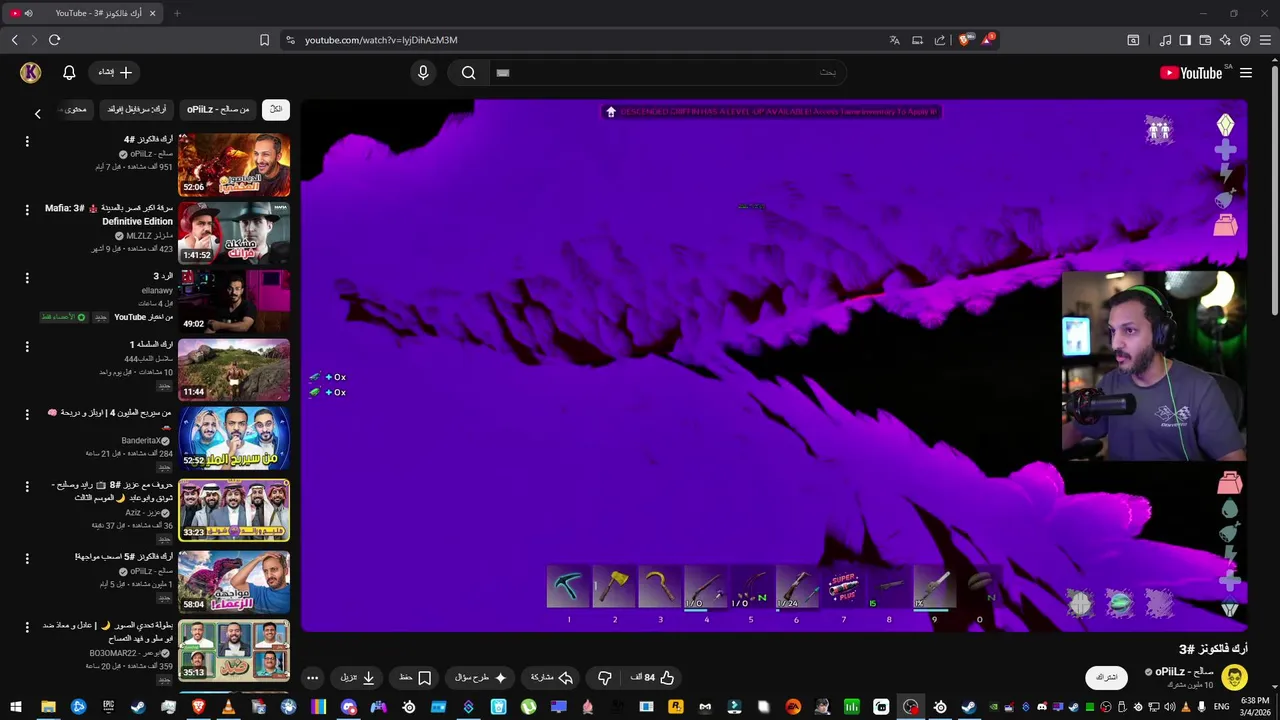Go back in browser history
1280x720 pixels.
[x=14, y=40]
